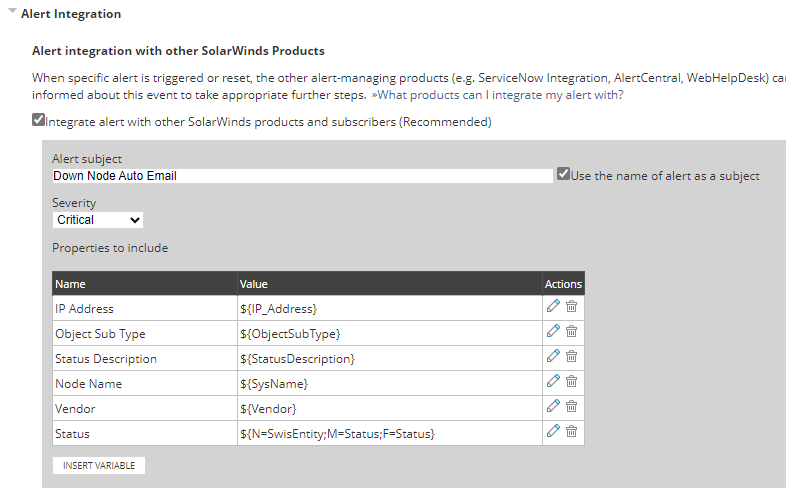Click the Alert subject text field
The height and width of the screenshot is (503, 786).
[x=302, y=176]
